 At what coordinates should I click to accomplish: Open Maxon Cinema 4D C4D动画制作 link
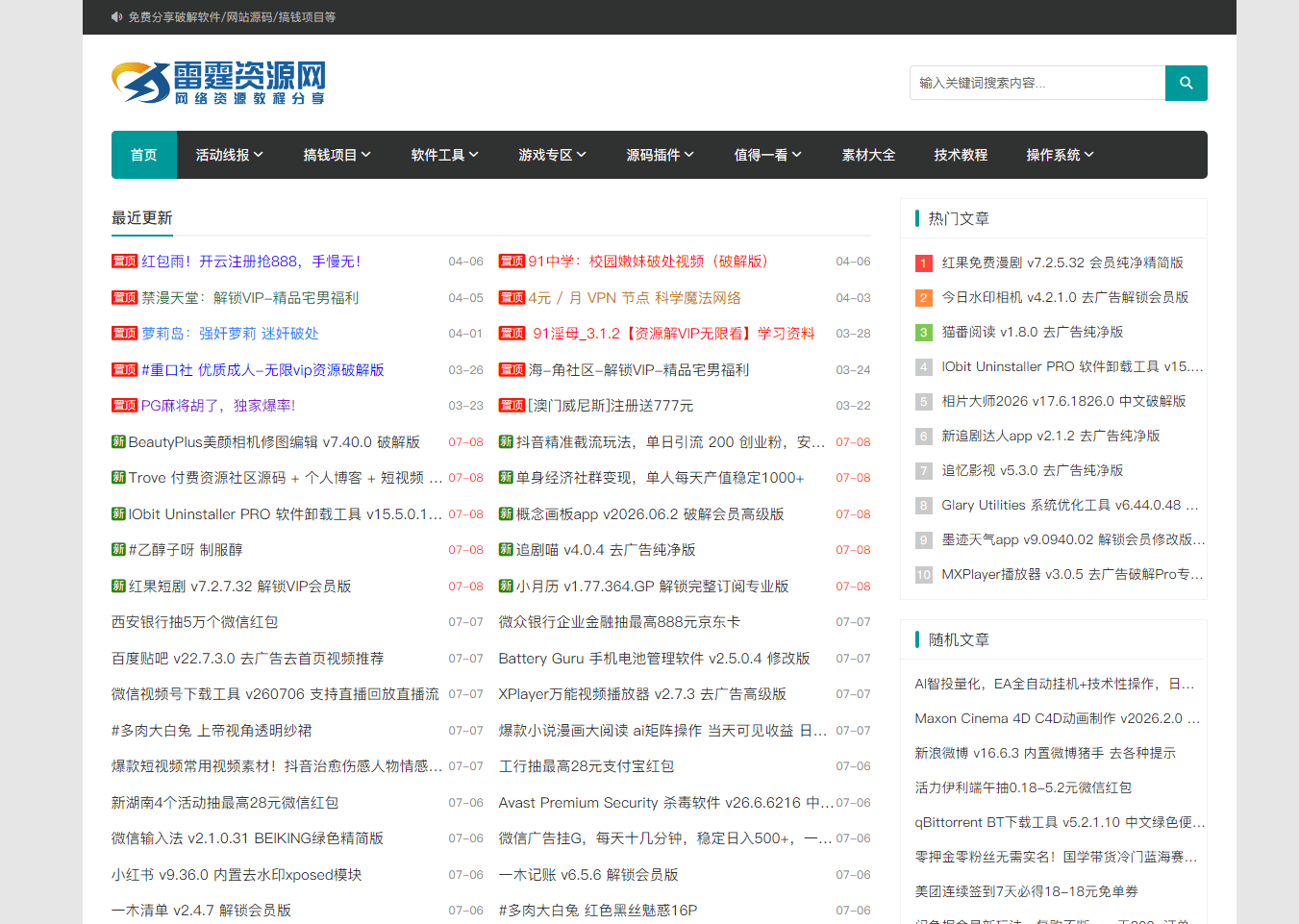tap(1057, 719)
